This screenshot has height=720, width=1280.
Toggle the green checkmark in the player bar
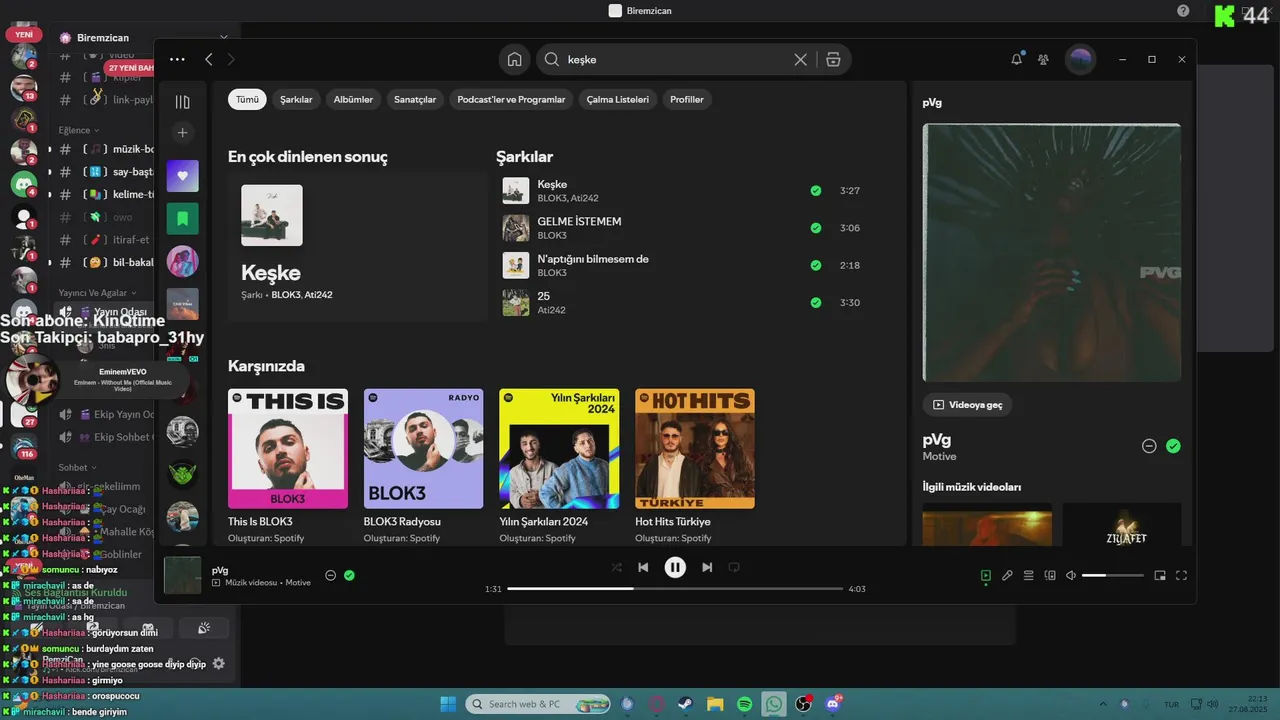point(349,575)
